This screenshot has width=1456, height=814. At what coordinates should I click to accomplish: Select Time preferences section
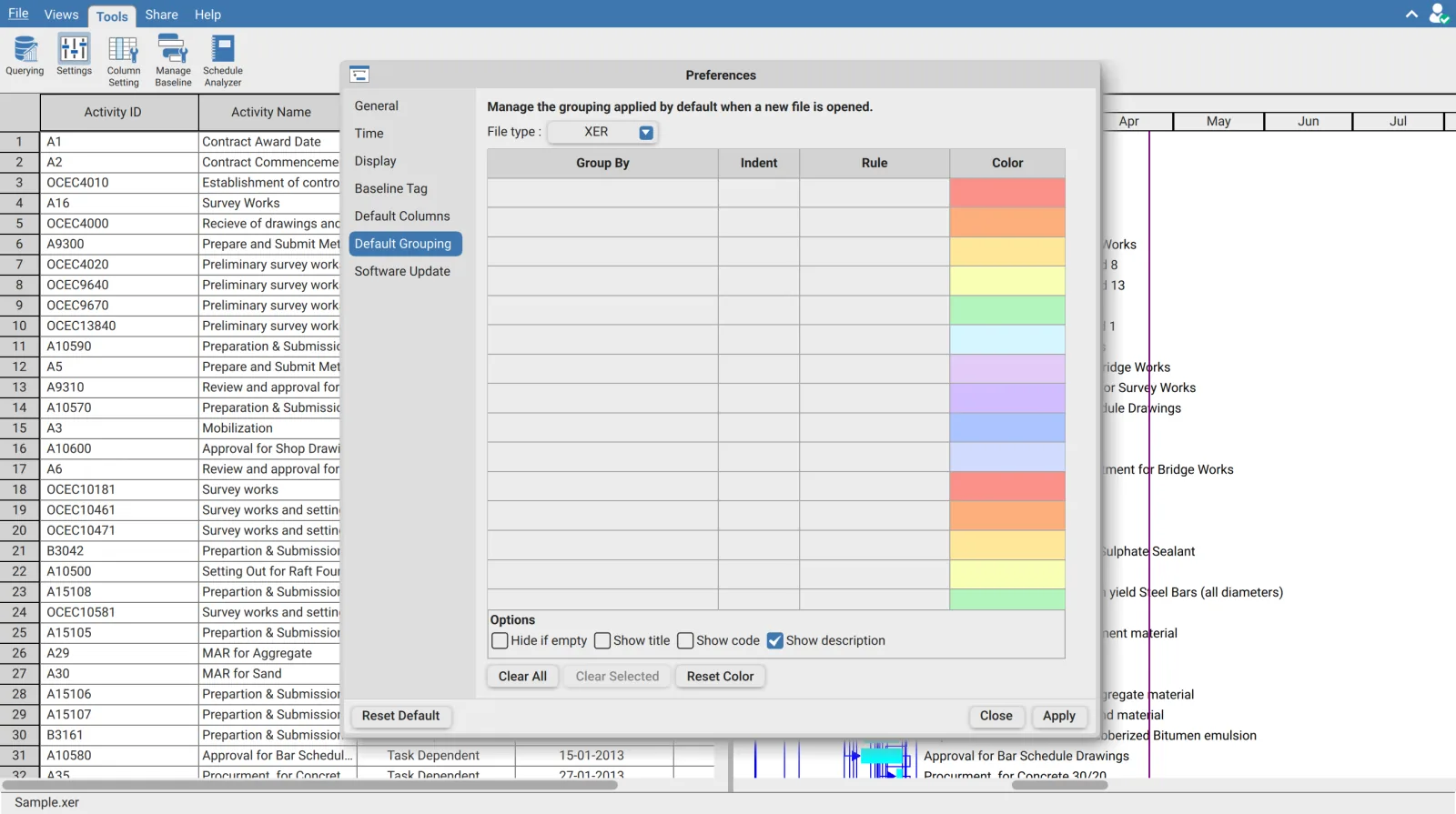tap(369, 133)
